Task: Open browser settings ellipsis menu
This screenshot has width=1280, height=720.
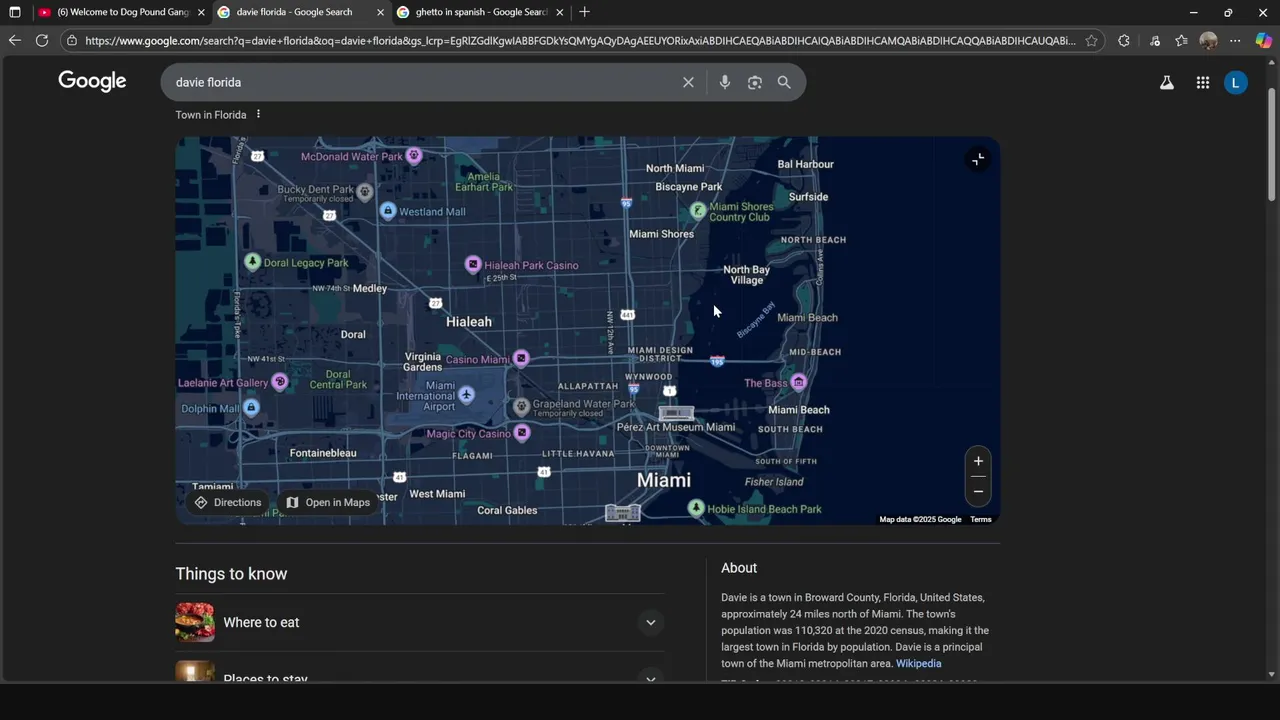Action: pyautogui.click(x=1235, y=41)
